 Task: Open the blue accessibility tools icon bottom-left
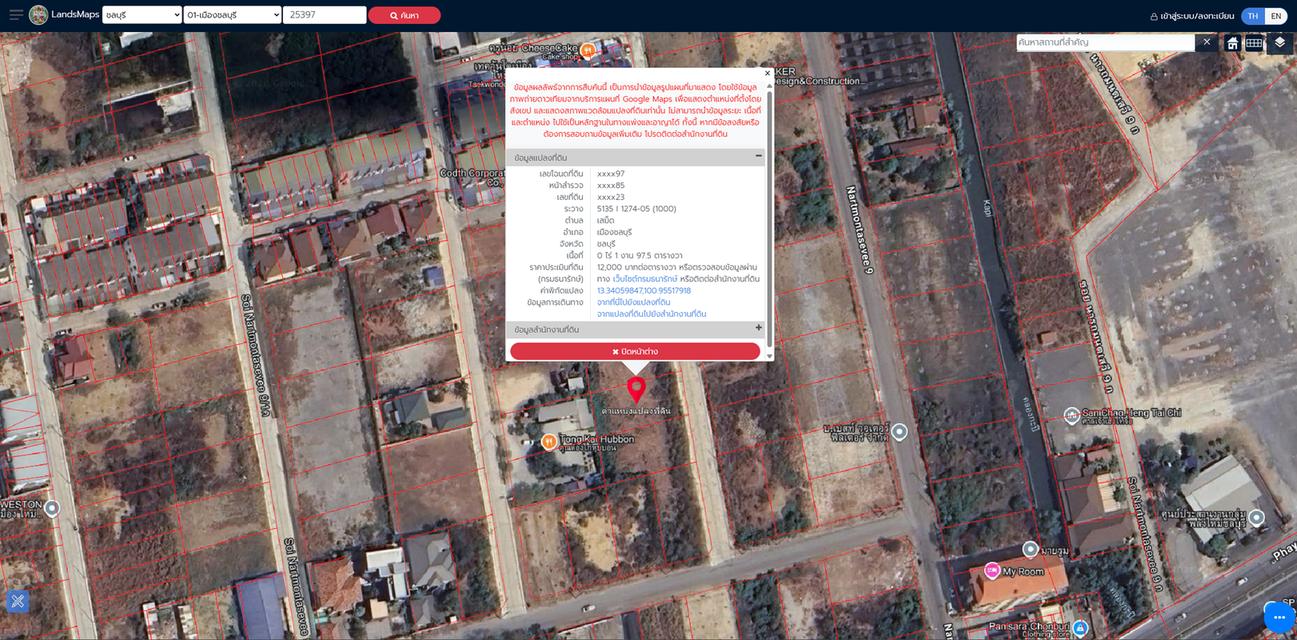click(x=16, y=601)
